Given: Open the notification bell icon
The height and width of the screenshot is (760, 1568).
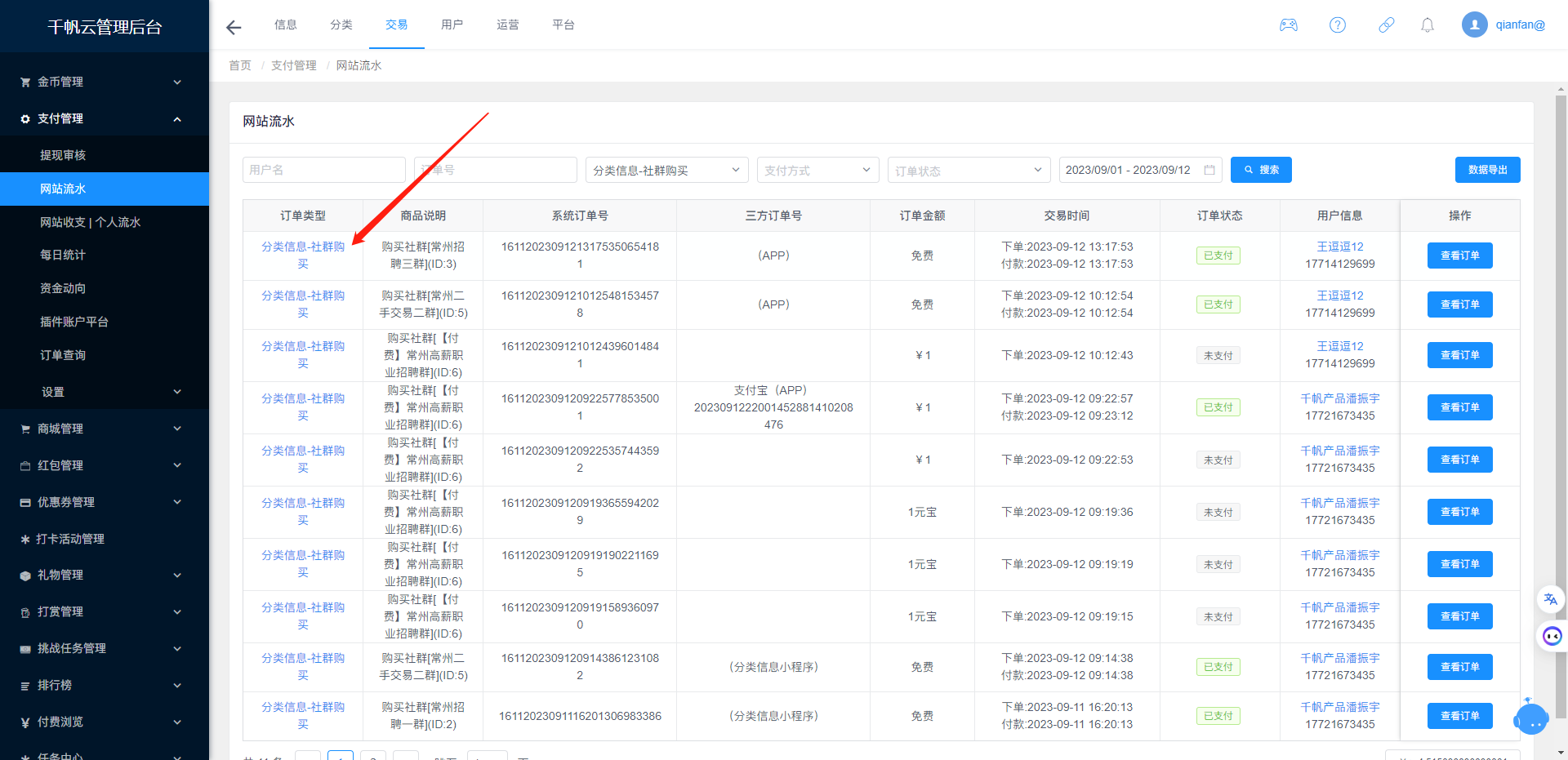Looking at the screenshot, I should point(1428,25).
